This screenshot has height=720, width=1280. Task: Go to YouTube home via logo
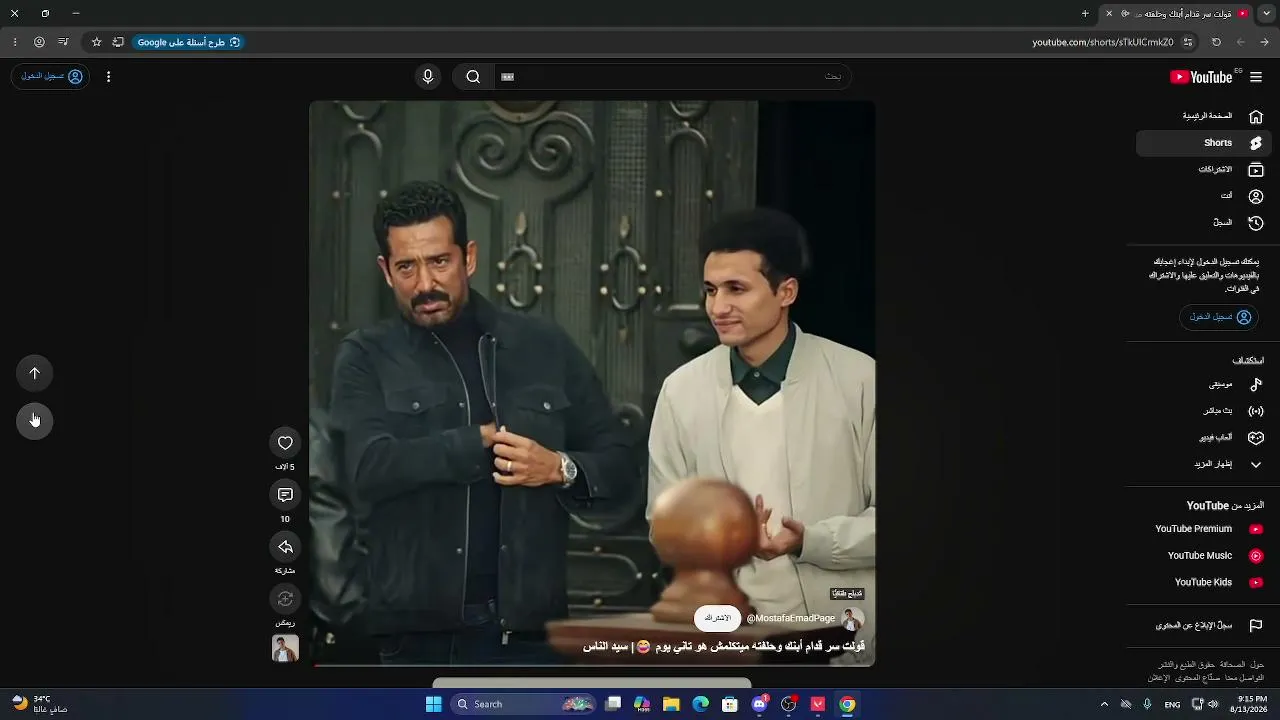(1202, 77)
